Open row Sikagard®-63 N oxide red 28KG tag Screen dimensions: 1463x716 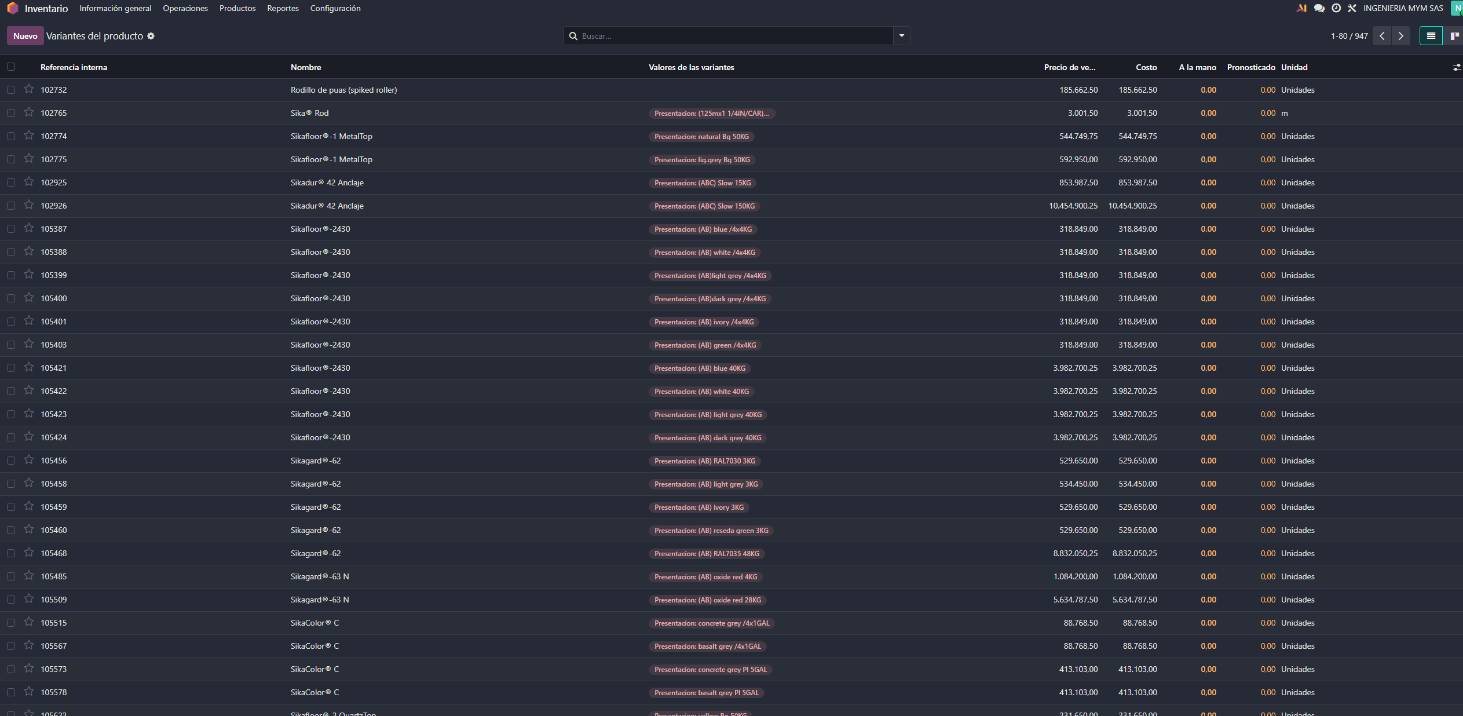[x=708, y=600]
